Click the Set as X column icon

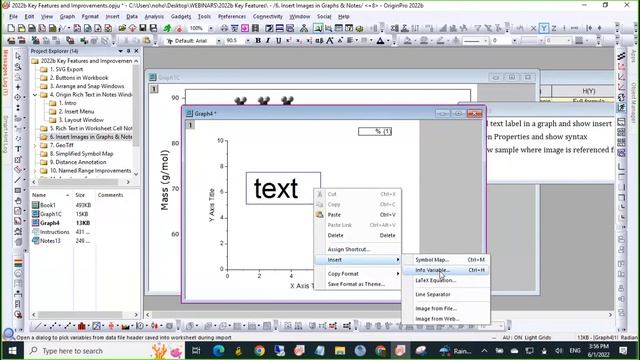(x=533, y=28)
